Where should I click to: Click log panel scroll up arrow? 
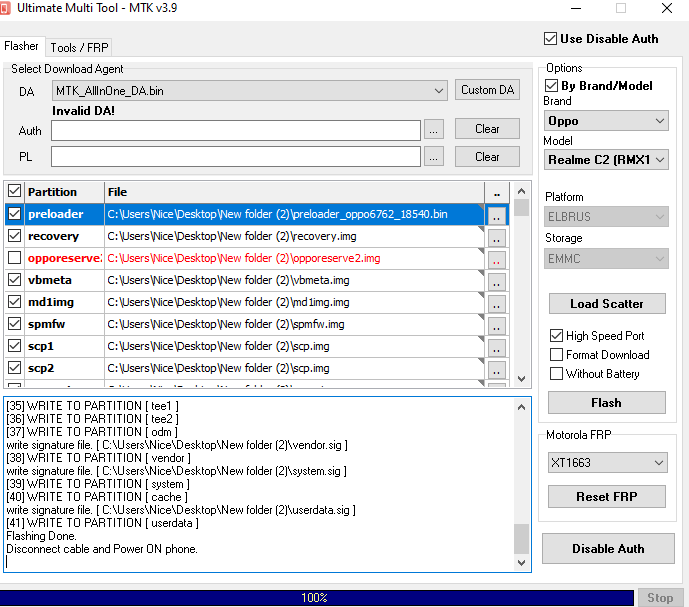522,407
